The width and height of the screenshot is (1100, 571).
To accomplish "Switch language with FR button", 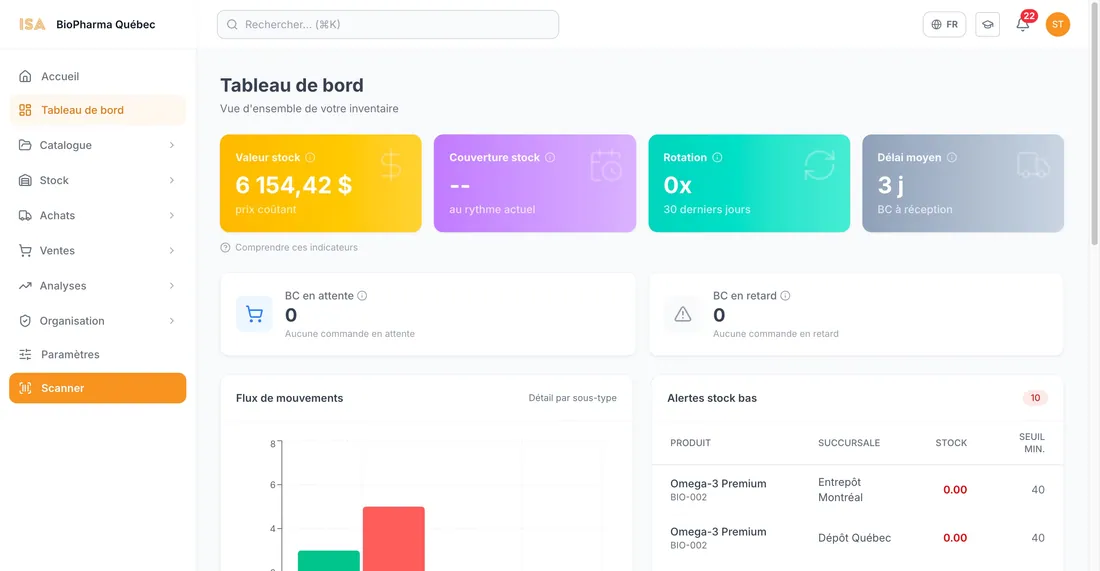I will click(944, 25).
